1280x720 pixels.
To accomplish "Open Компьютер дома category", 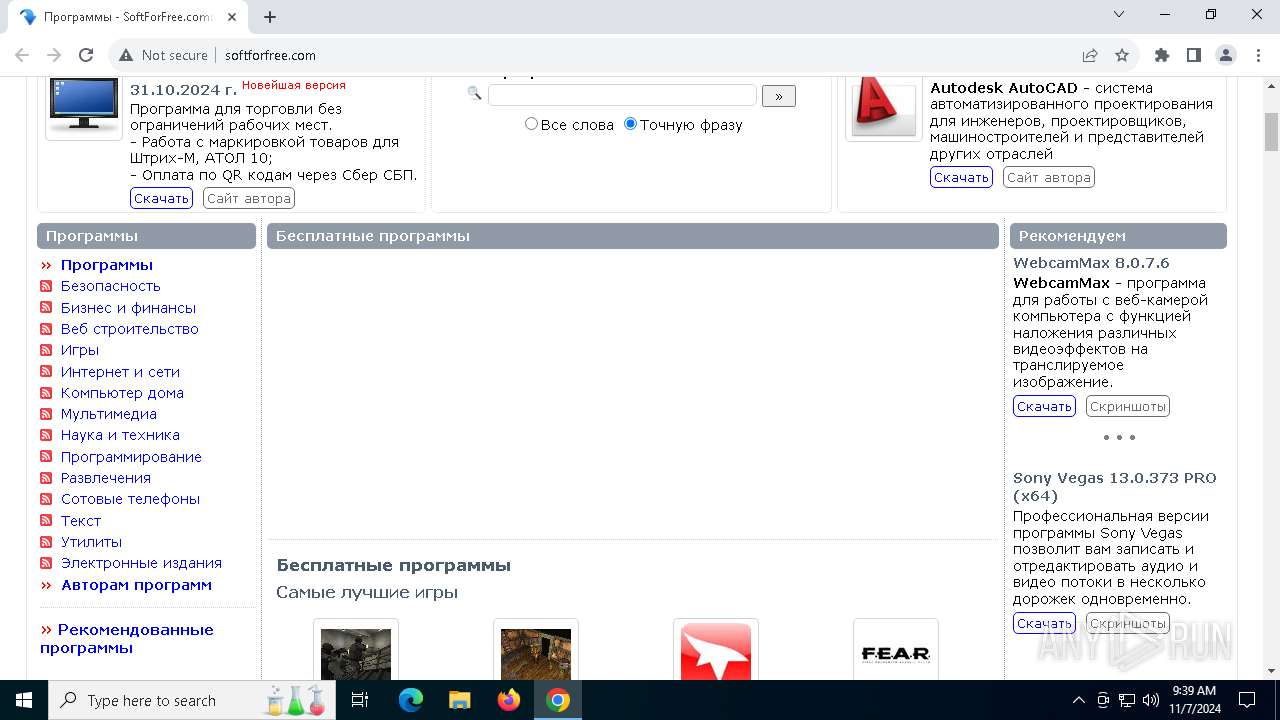I will 122,393.
